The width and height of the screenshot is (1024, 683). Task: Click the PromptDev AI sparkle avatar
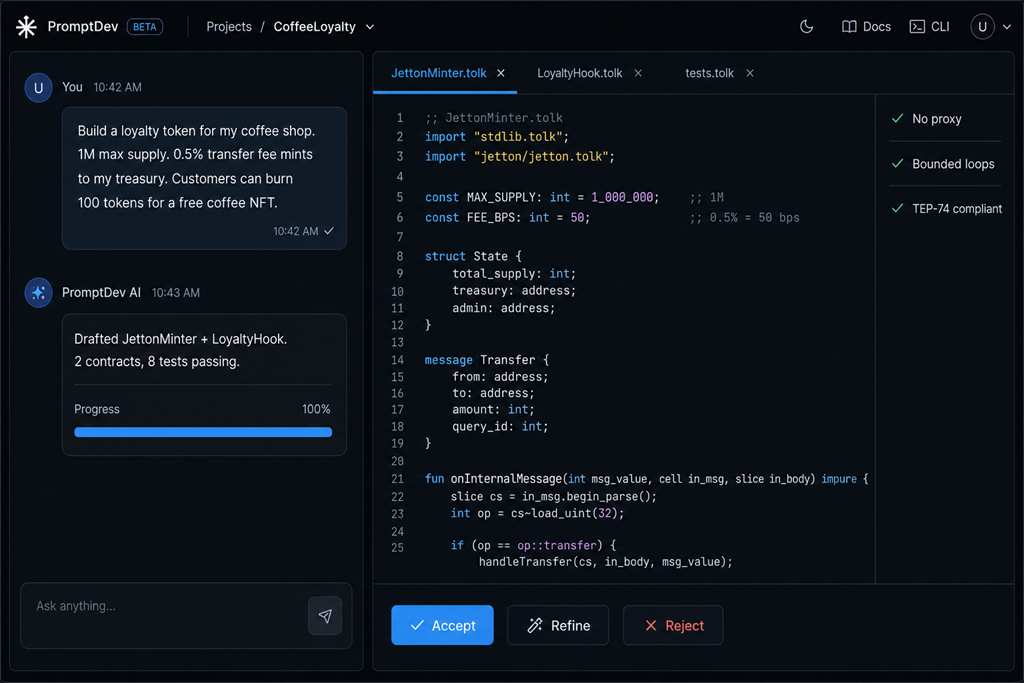(x=39, y=293)
